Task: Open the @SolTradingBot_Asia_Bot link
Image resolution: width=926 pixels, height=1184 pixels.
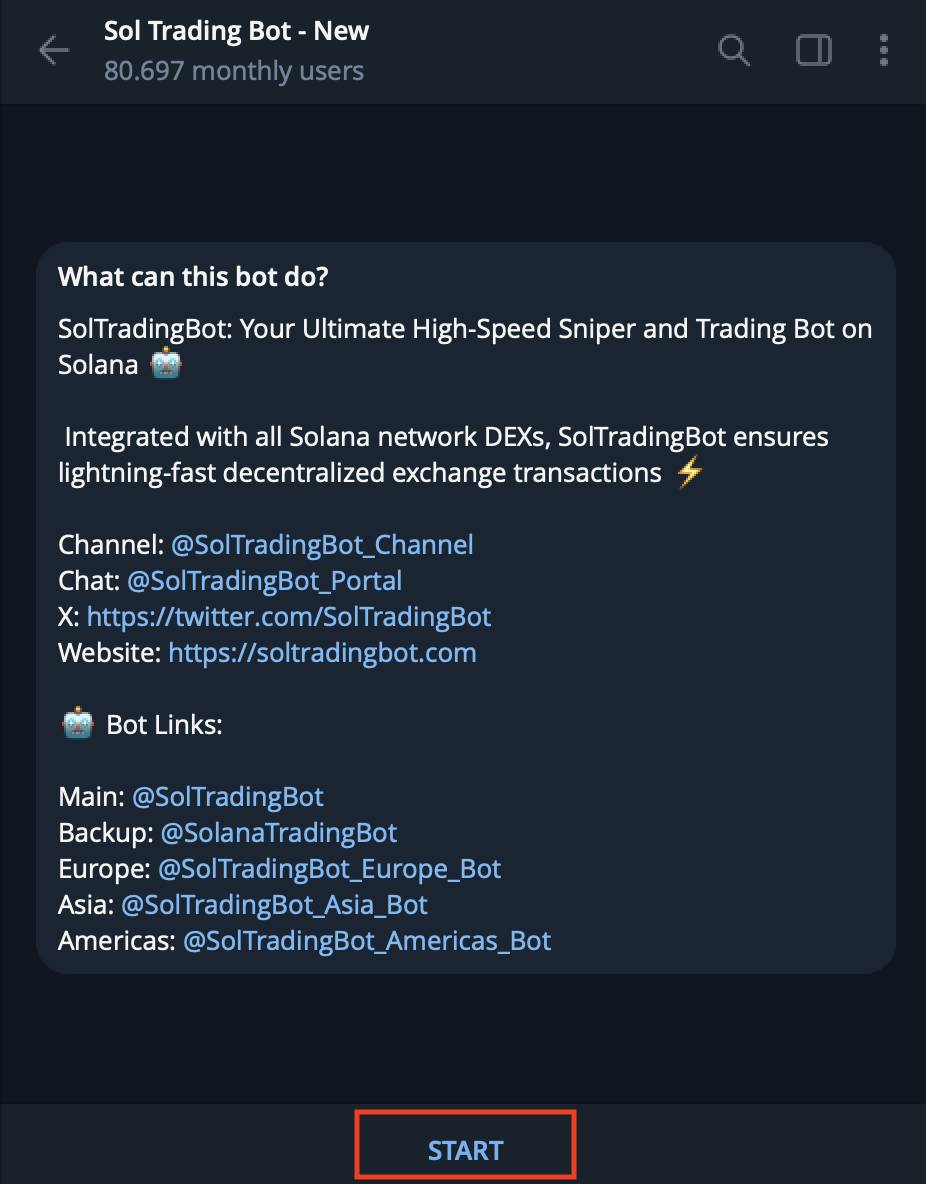Action: click(274, 905)
